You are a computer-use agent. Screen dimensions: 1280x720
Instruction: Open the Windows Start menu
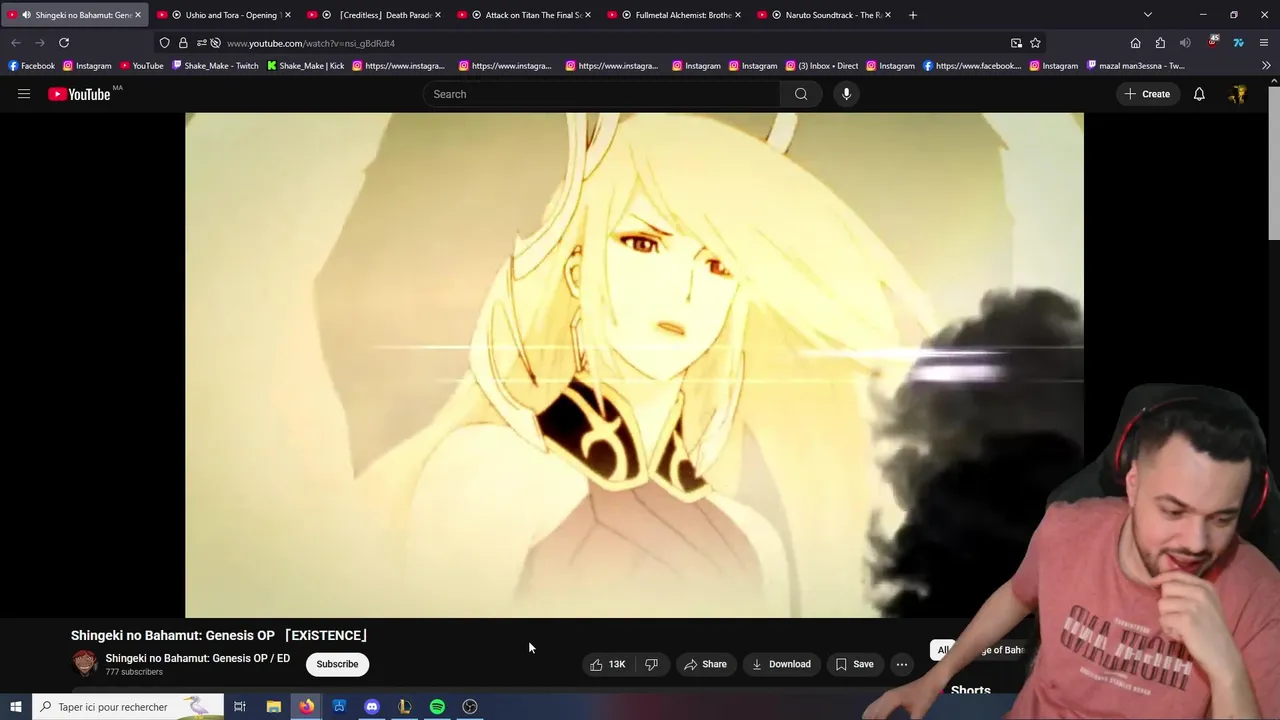pyautogui.click(x=16, y=707)
